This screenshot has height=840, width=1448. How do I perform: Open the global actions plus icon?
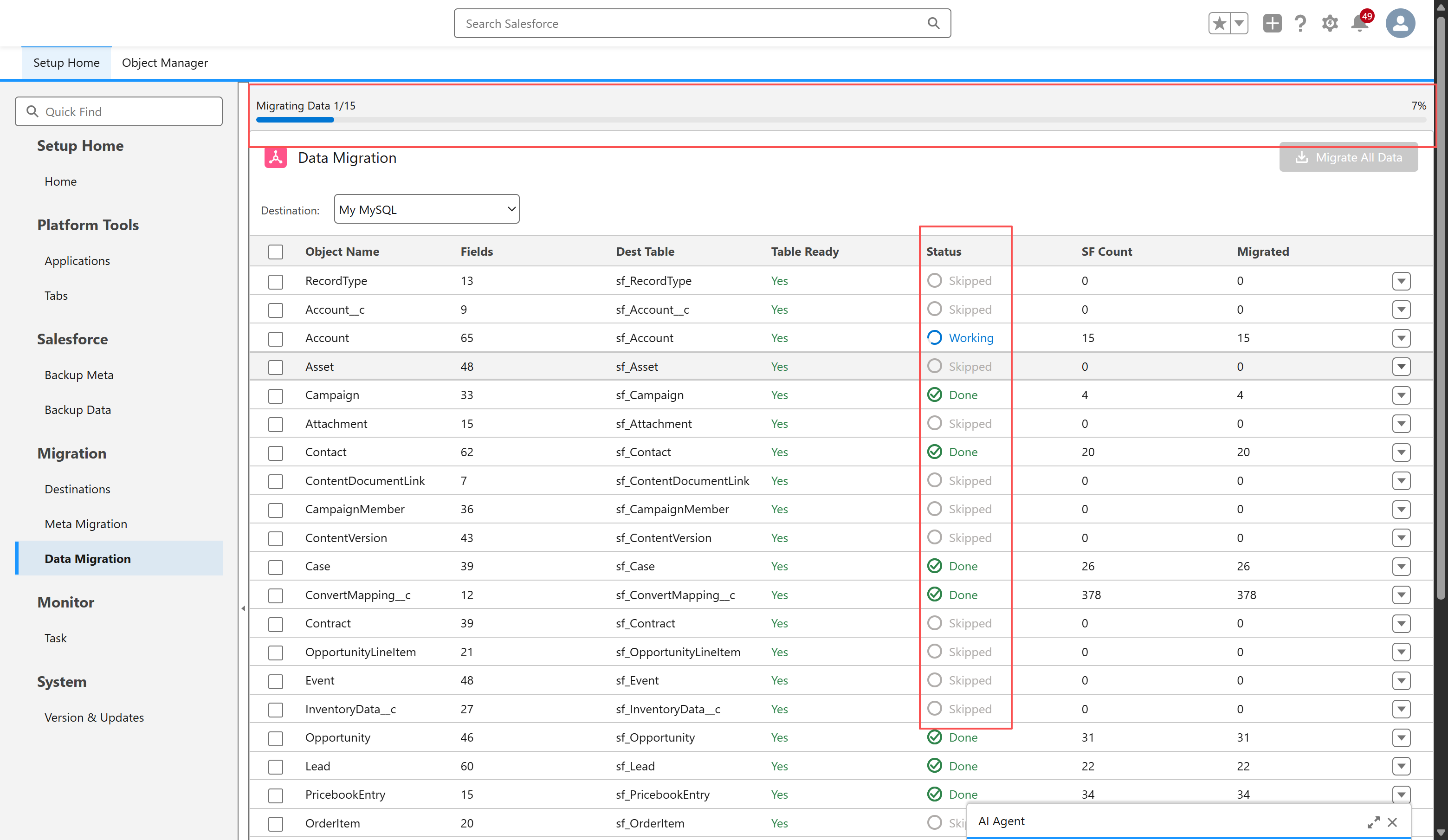(x=1272, y=24)
